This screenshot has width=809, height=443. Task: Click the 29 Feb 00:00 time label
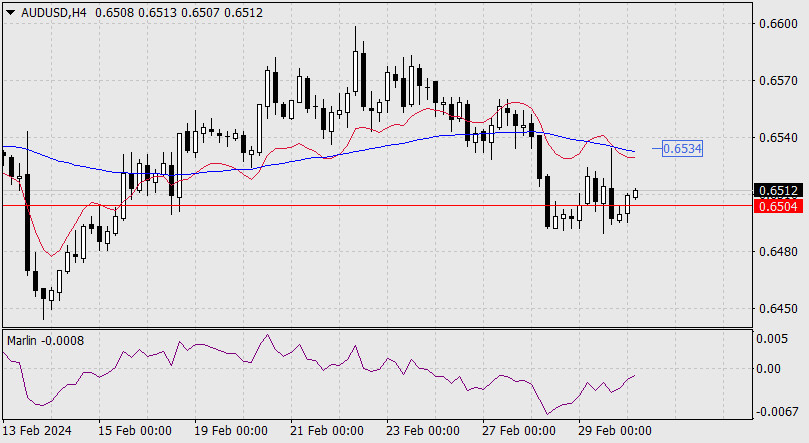pyautogui.click(x=614, y=431)
